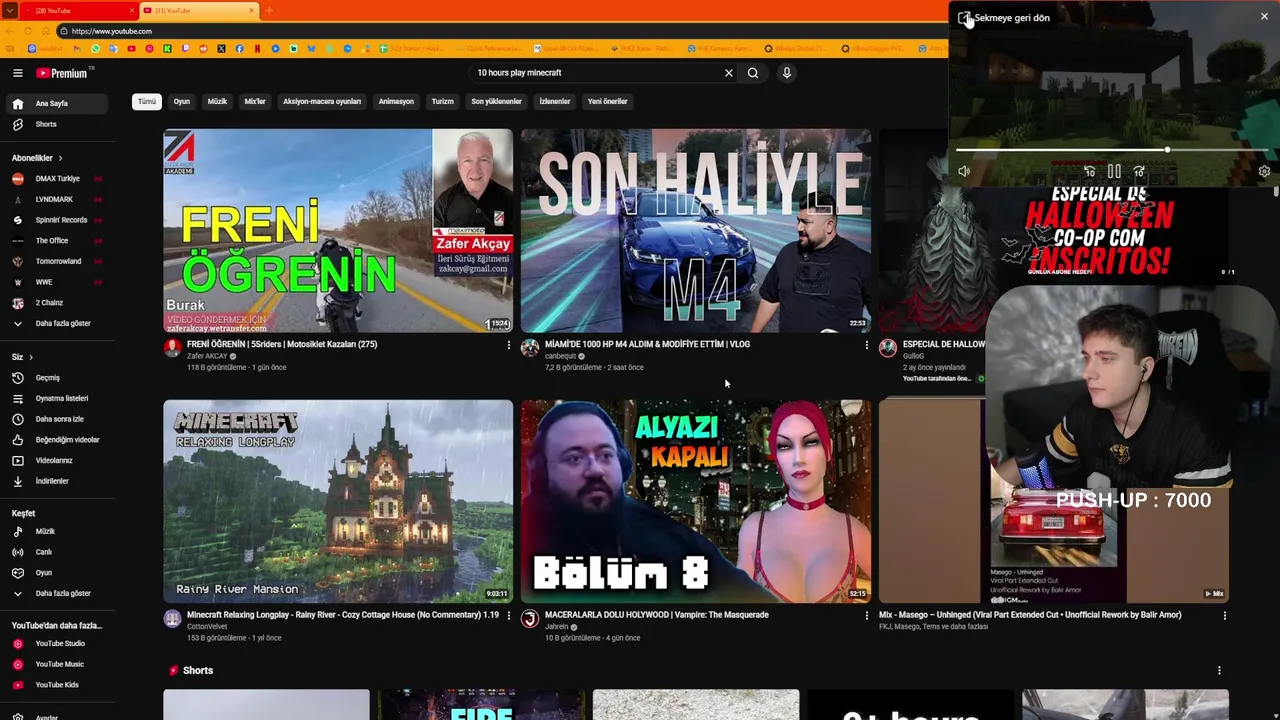Open Zafer AKÇAY channel name link
Image resolution: width=1280 pixels, height=720 pixels.
click(x=207, y=356)
